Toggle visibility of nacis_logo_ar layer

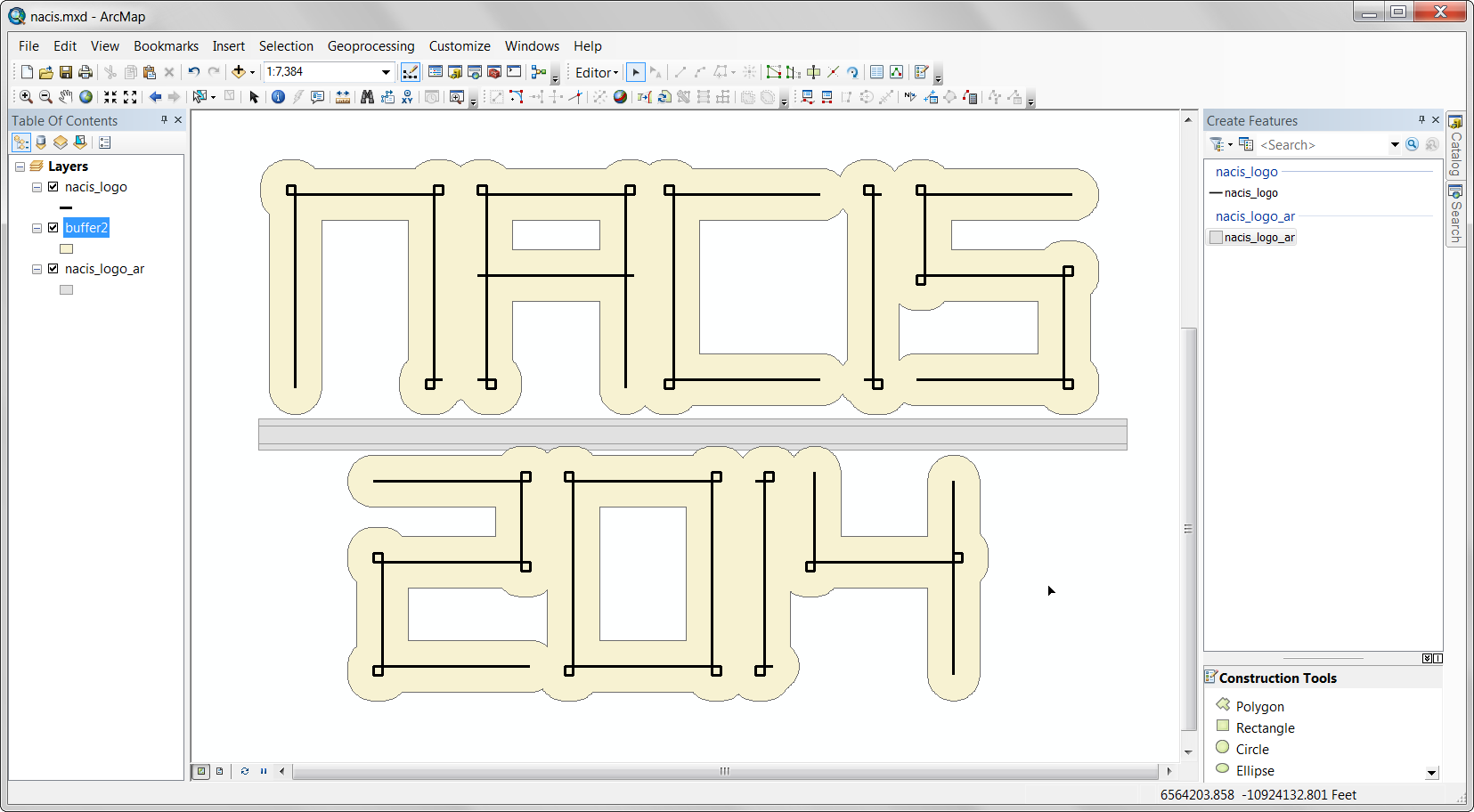(53, 269)
